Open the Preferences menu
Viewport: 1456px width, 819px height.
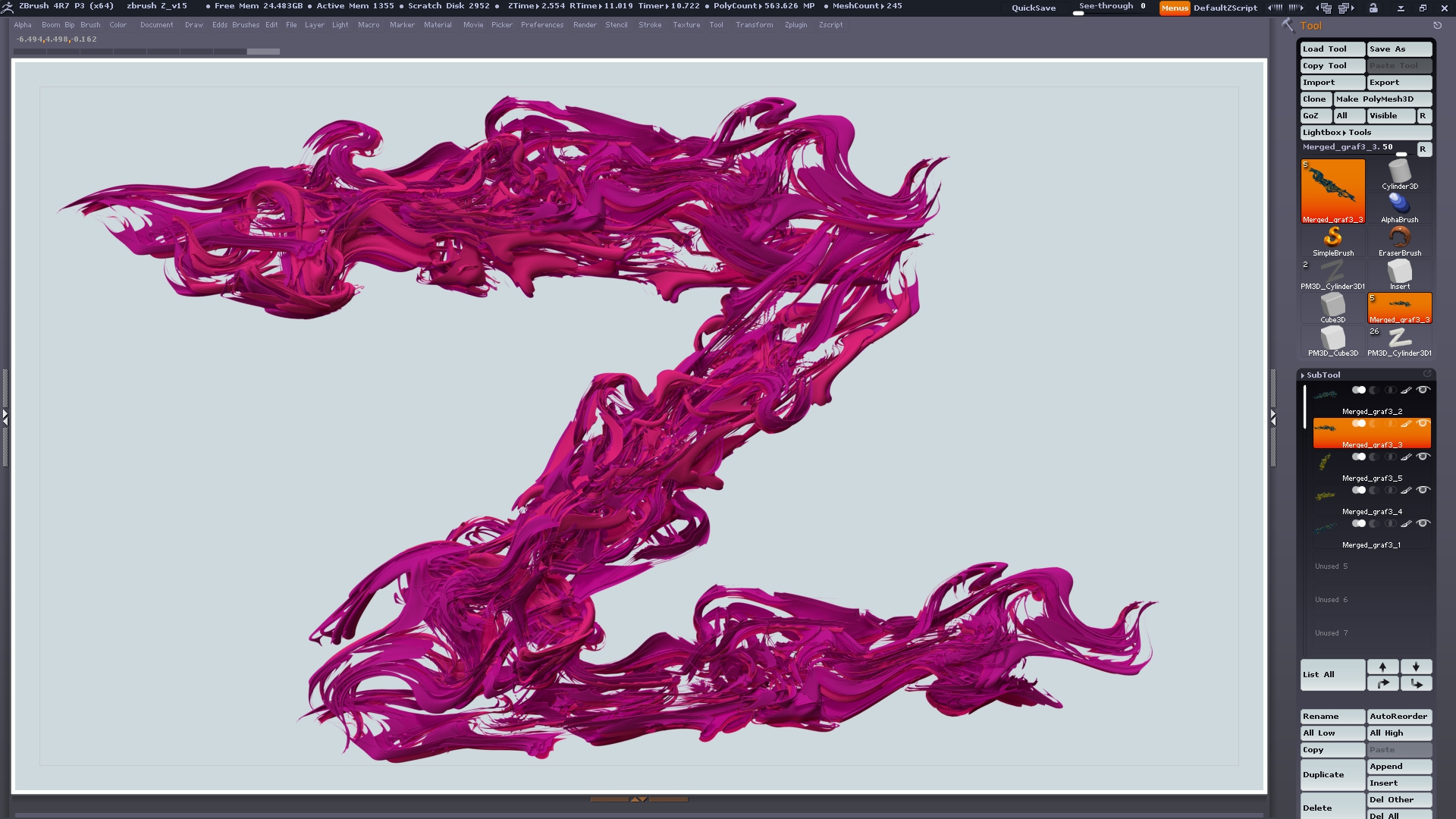tap(541, 25)
